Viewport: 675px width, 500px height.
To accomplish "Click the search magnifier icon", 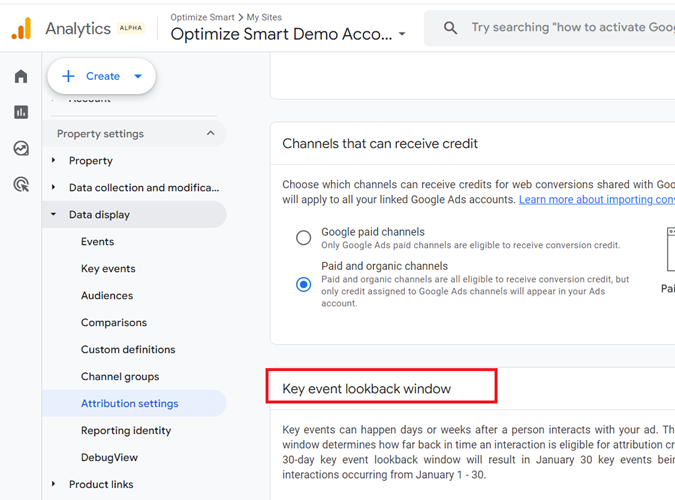I will (450, 28).
